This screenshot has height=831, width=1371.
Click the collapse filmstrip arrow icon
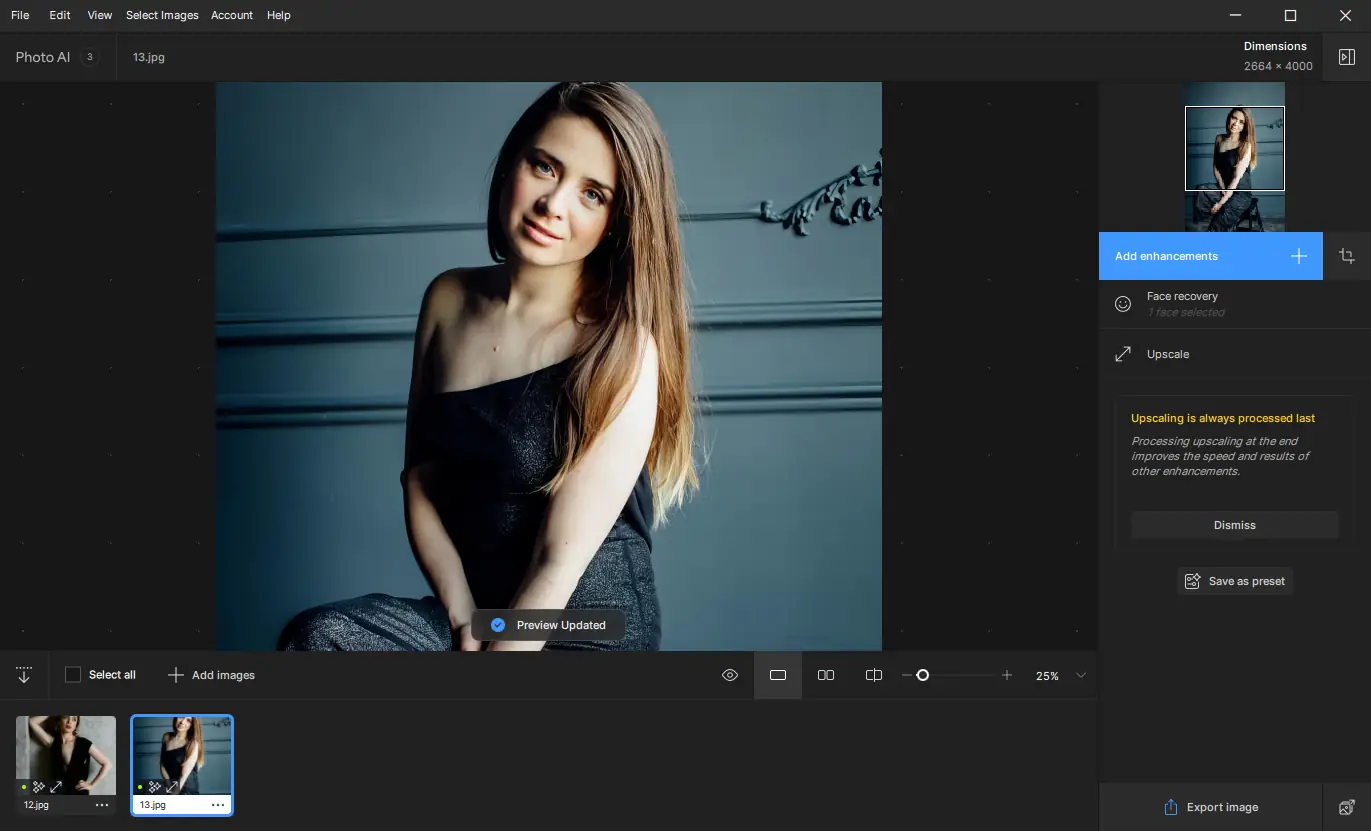click(x=24, y=675)
